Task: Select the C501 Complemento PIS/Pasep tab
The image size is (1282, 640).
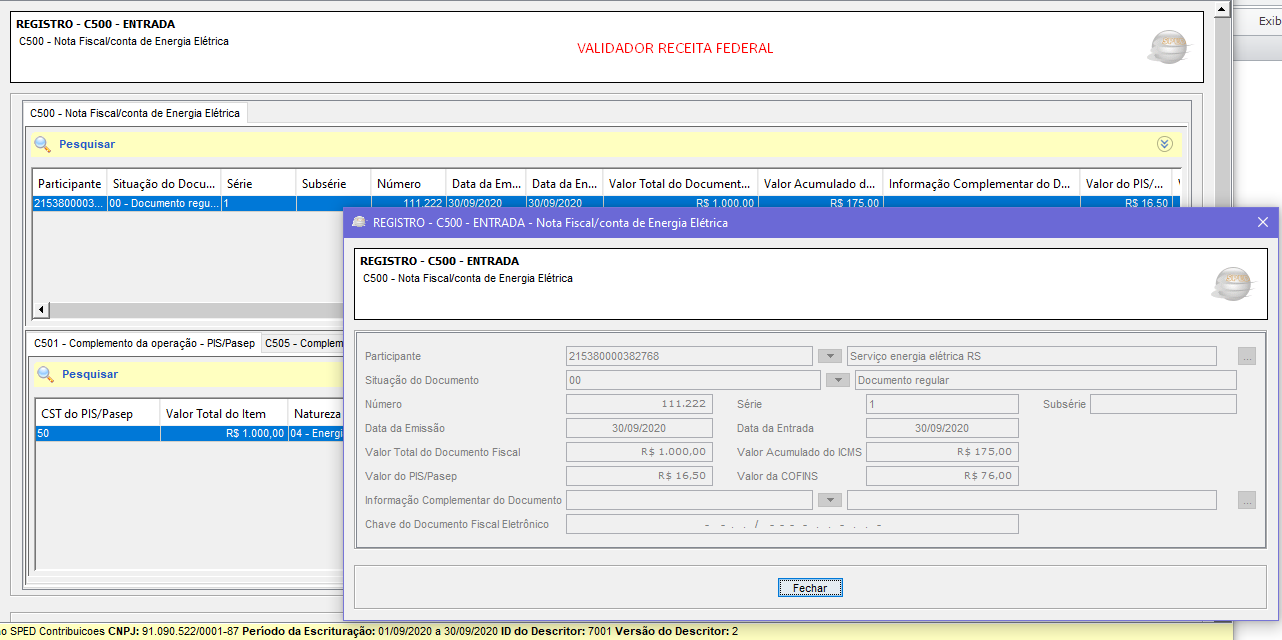Action: click(x=143, y=343)
